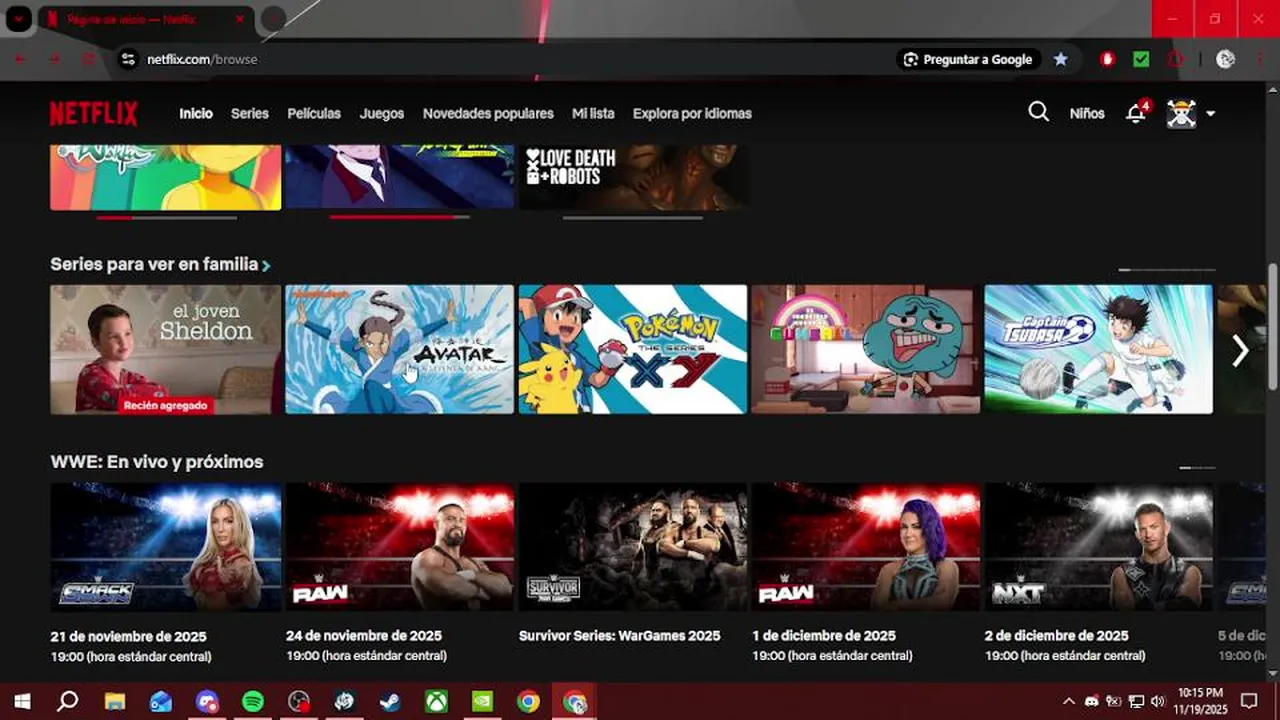Open Spotify from the taskbar

pos(253,701)
